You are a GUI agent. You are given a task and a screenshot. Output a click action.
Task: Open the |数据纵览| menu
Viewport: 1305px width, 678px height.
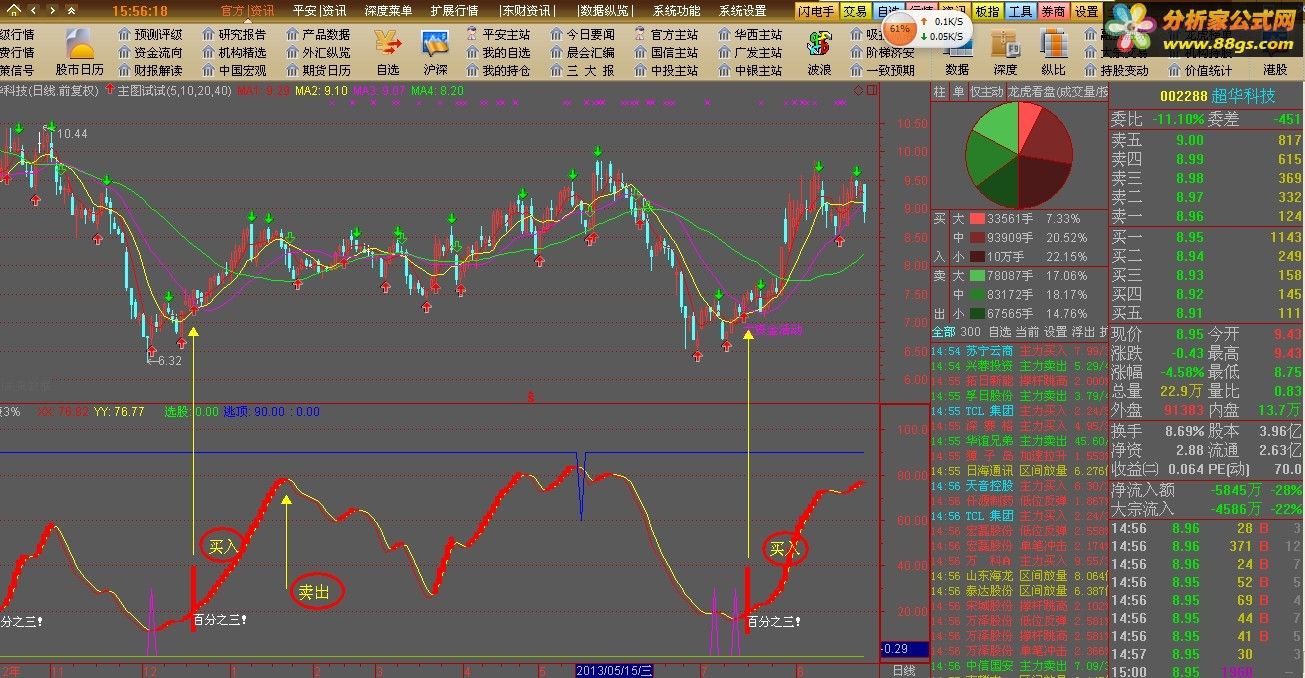(605, 11)
